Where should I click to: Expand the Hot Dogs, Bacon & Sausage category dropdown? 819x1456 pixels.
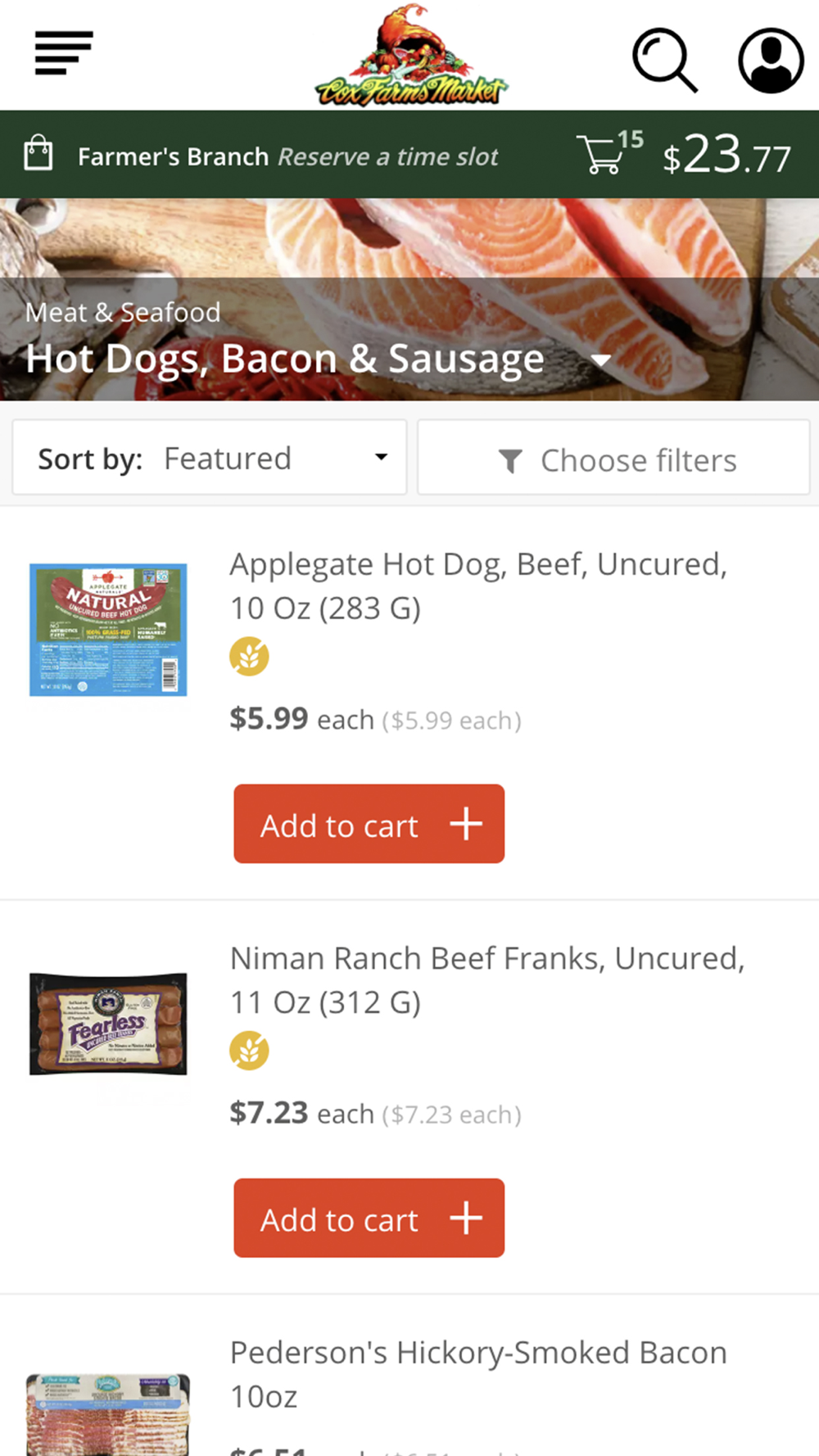click(601, 360)
